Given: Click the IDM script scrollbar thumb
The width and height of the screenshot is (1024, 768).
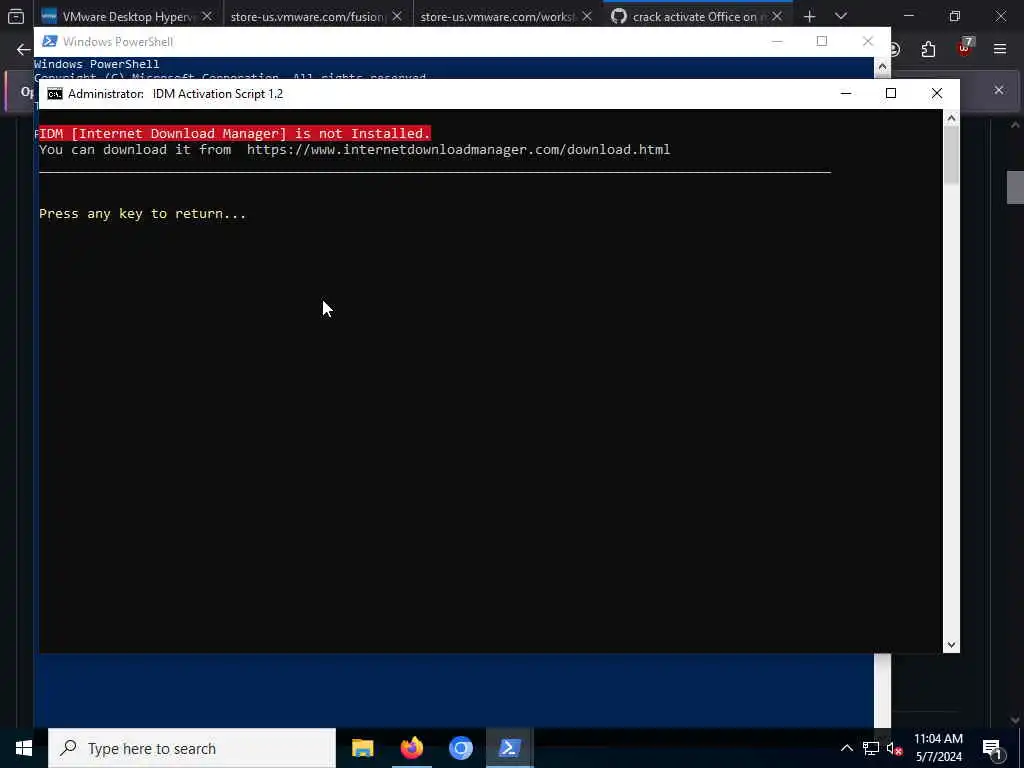Looking at the screenshot, I should (952, 155).
